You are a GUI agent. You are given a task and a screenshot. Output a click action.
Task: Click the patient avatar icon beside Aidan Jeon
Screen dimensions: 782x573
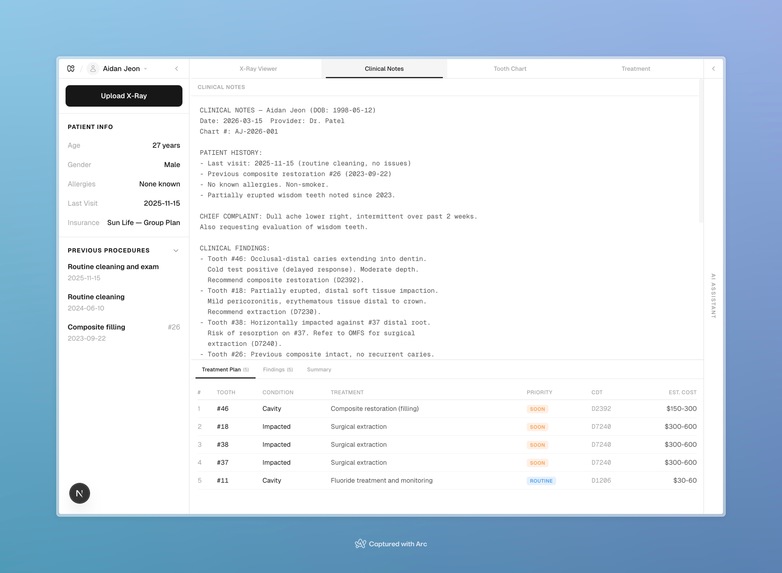[92, 68]
